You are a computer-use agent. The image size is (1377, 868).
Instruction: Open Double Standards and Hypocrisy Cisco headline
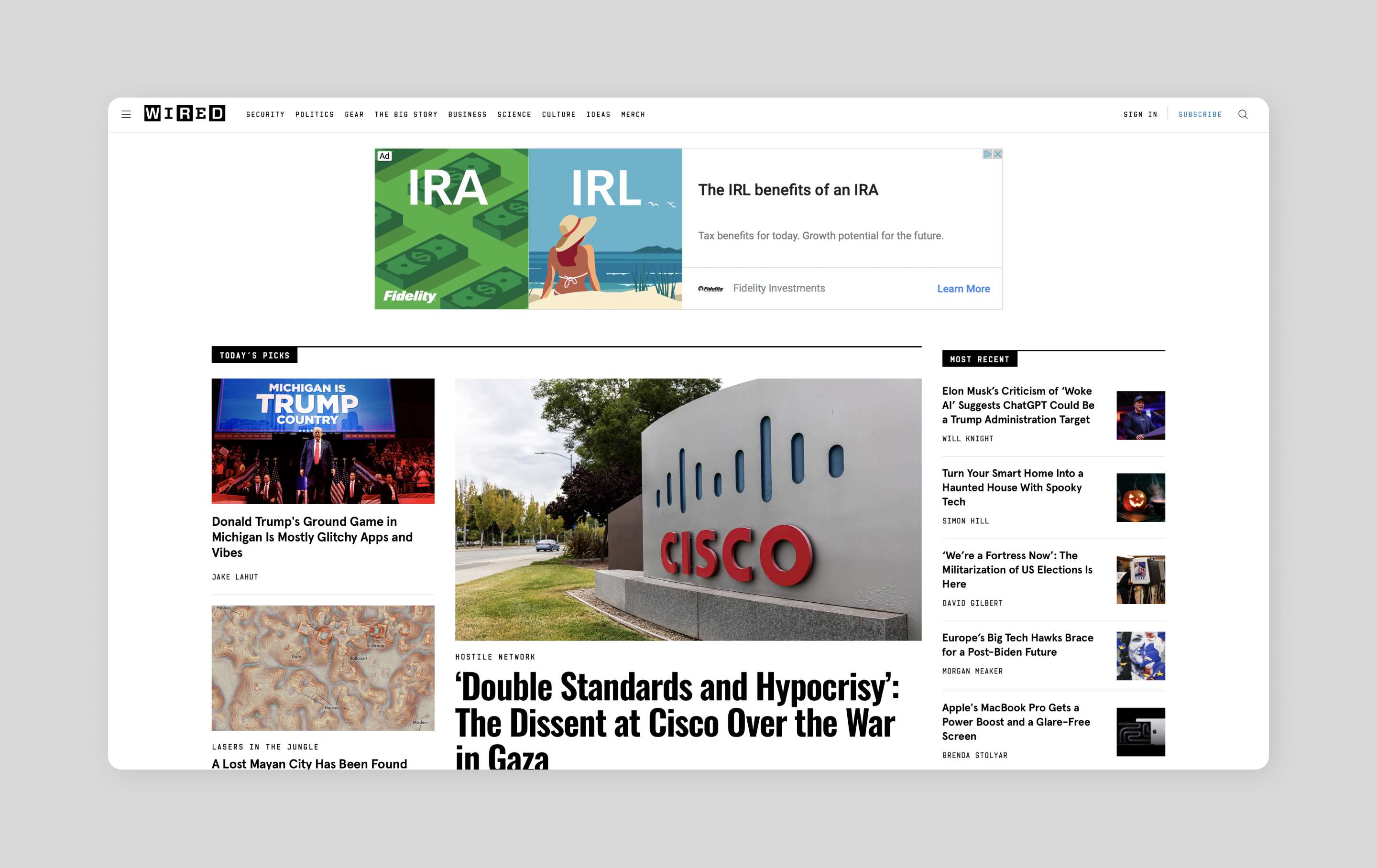(677, 719)
